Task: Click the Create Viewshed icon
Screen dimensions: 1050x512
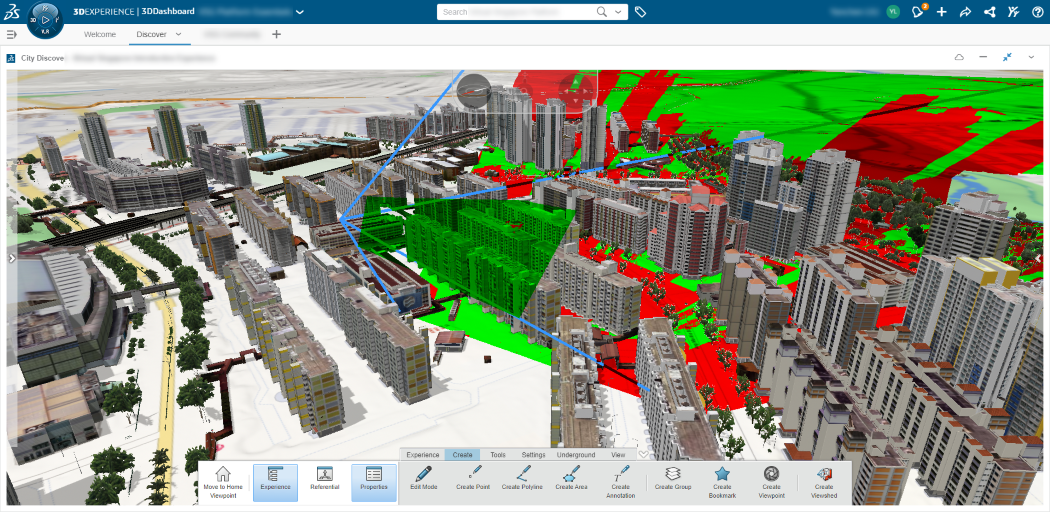Action: 824,475
